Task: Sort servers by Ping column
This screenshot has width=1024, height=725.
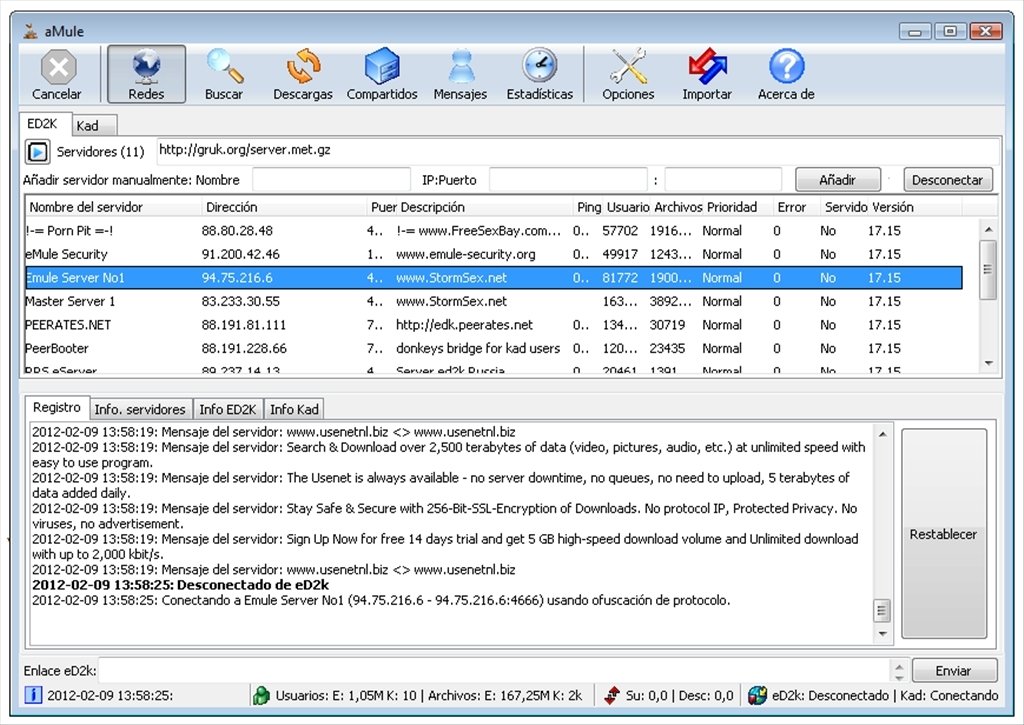Action: pos(588,207)
